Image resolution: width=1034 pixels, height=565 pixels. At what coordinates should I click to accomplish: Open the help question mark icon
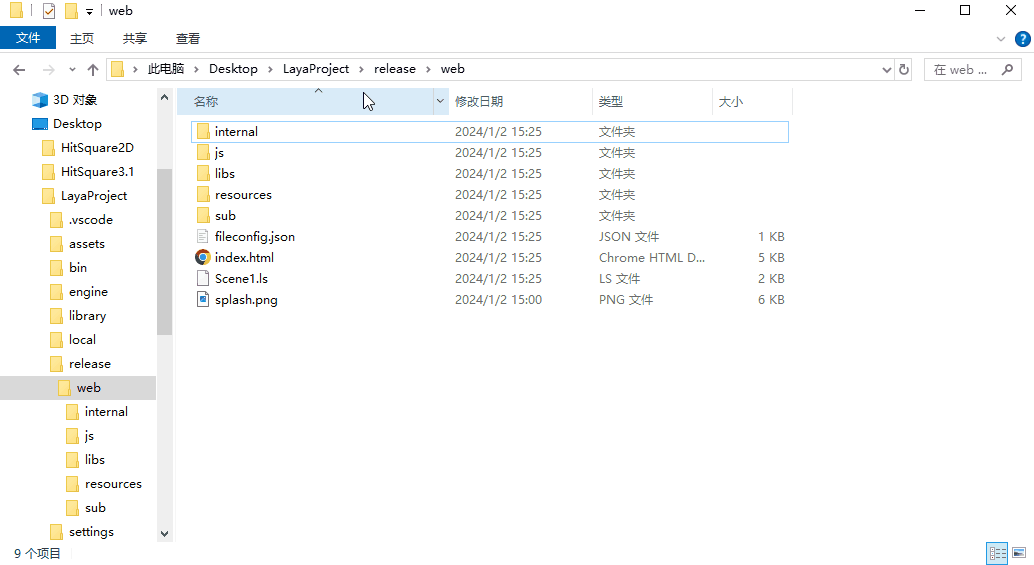click(x=1022, y=39)
